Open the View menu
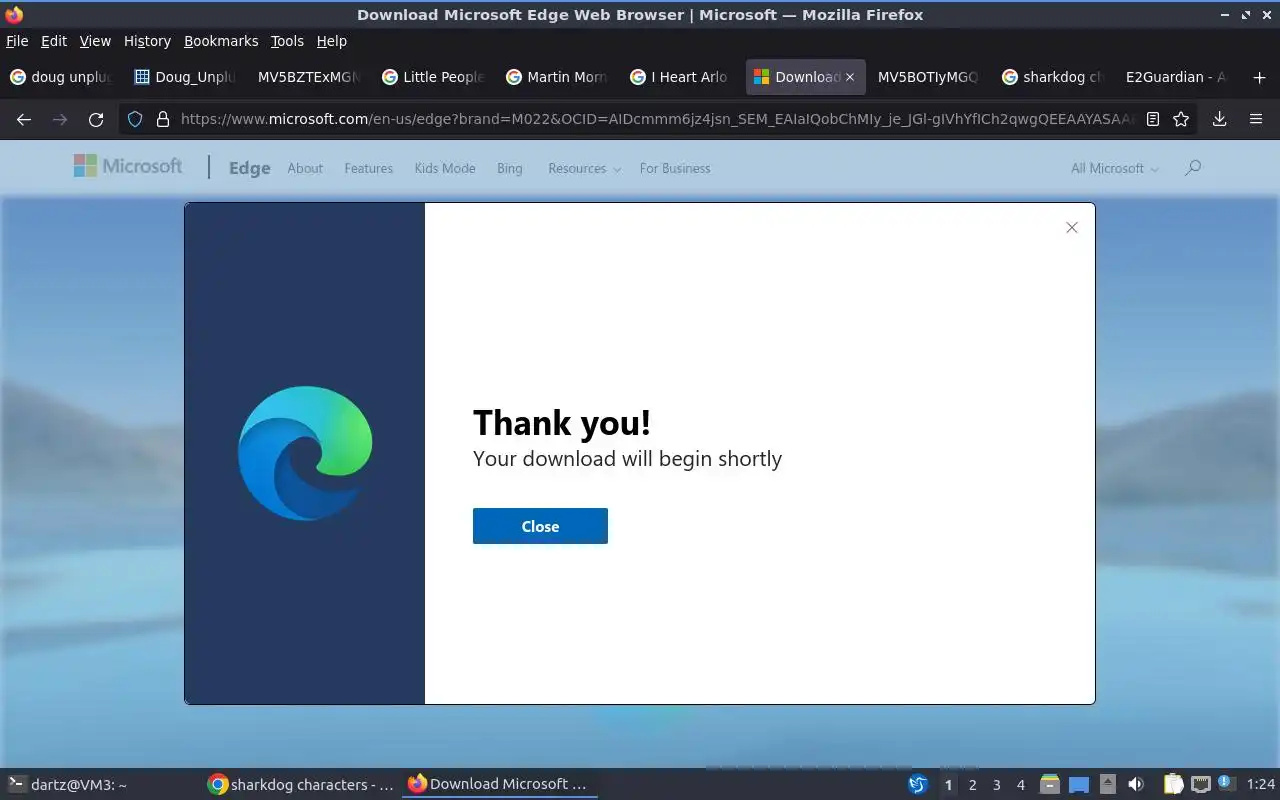This screenshot has height=800, width=1280. click(95, 41)
